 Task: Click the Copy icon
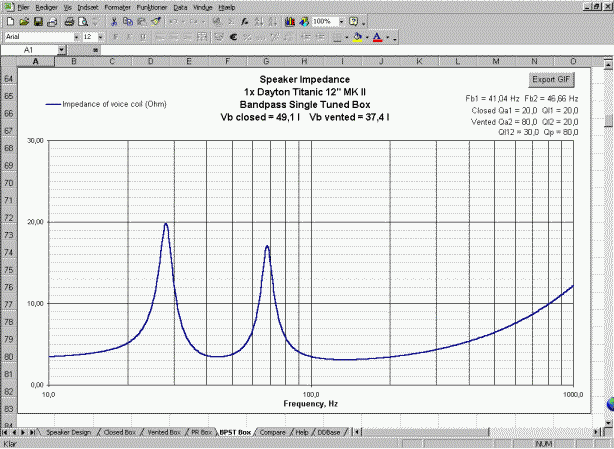coord(128,22)
